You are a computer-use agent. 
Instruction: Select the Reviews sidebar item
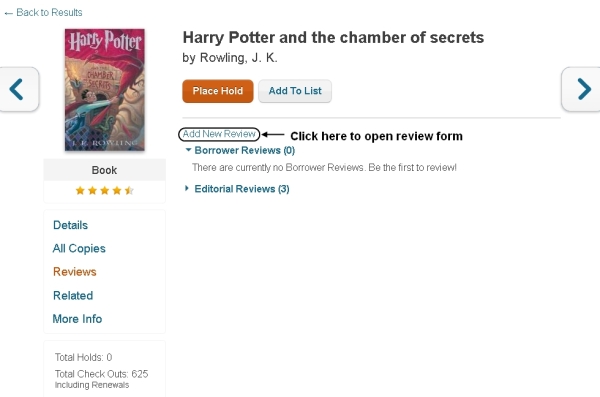pos(75,272)
